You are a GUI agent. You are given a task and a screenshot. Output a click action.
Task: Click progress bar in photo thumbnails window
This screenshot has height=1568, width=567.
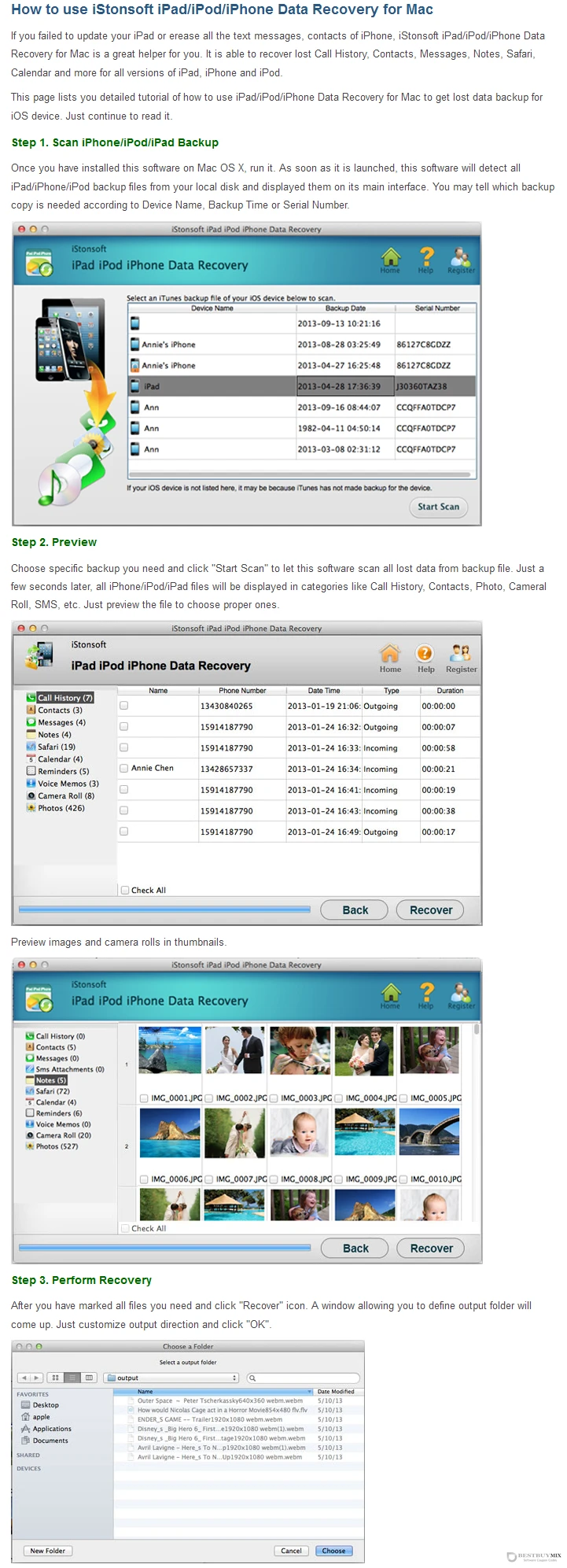coord(164,1248)
